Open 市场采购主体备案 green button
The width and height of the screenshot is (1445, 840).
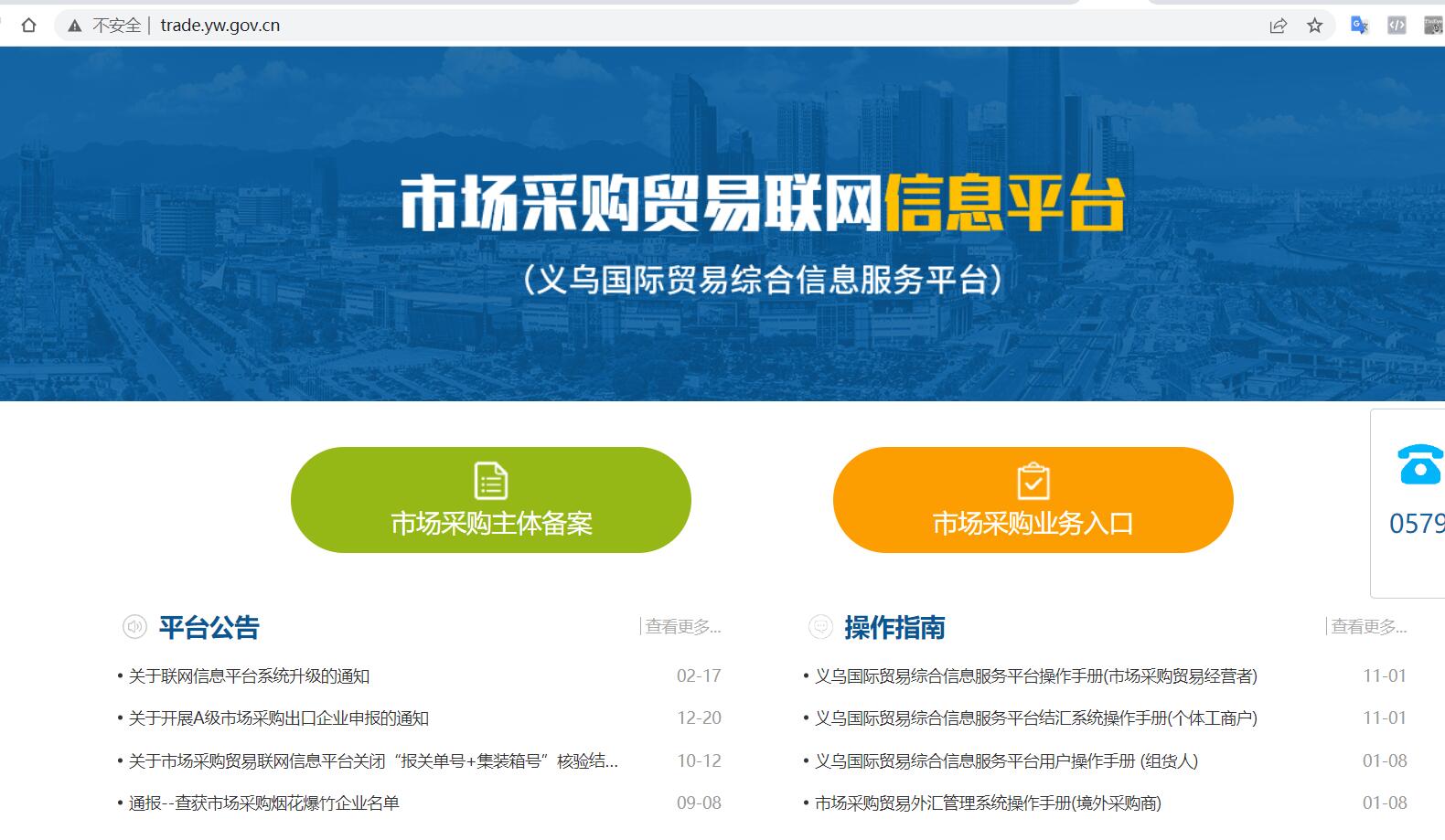click(491, 500)
